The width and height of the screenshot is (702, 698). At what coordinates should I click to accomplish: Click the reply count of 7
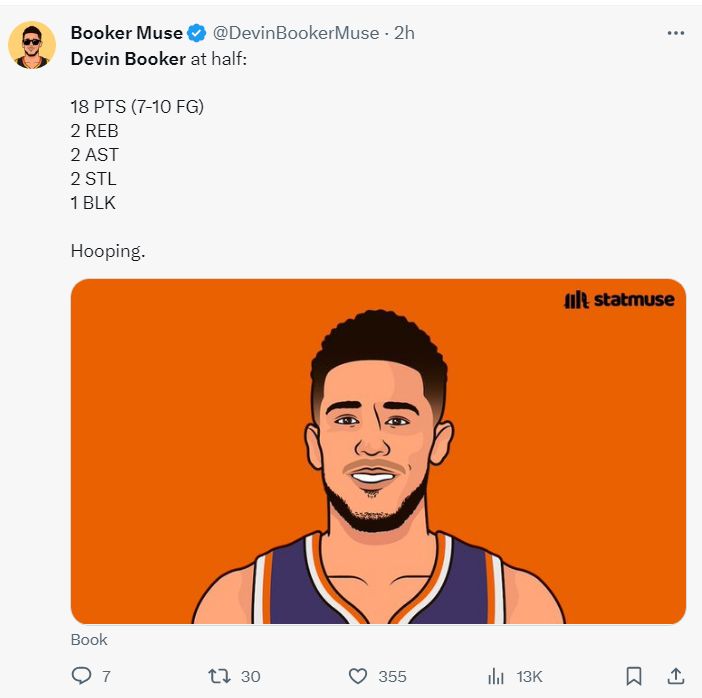[x=106, y=677]
